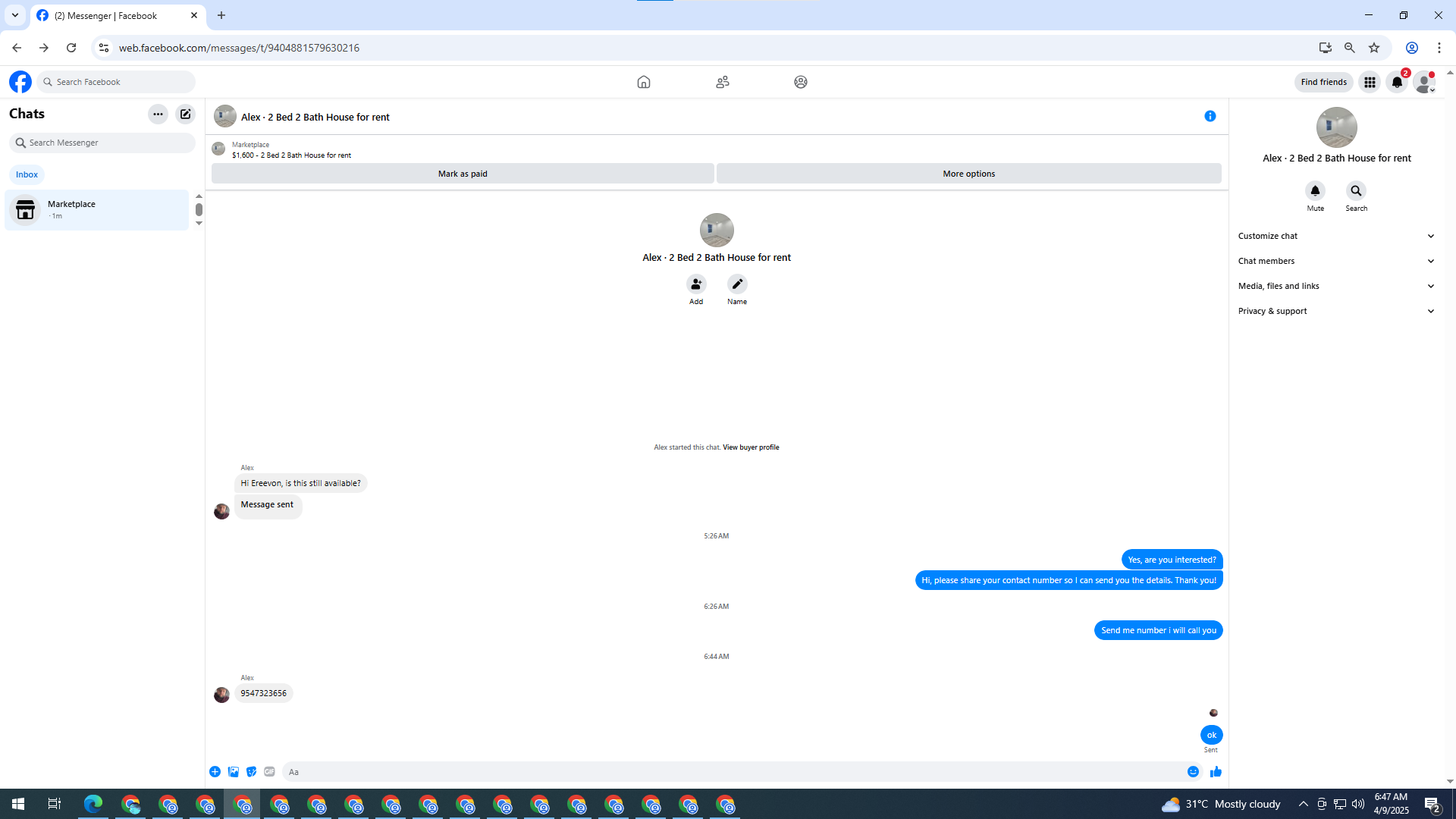Open the notifications bell
1456x819 pixels.
[1397, 82]
